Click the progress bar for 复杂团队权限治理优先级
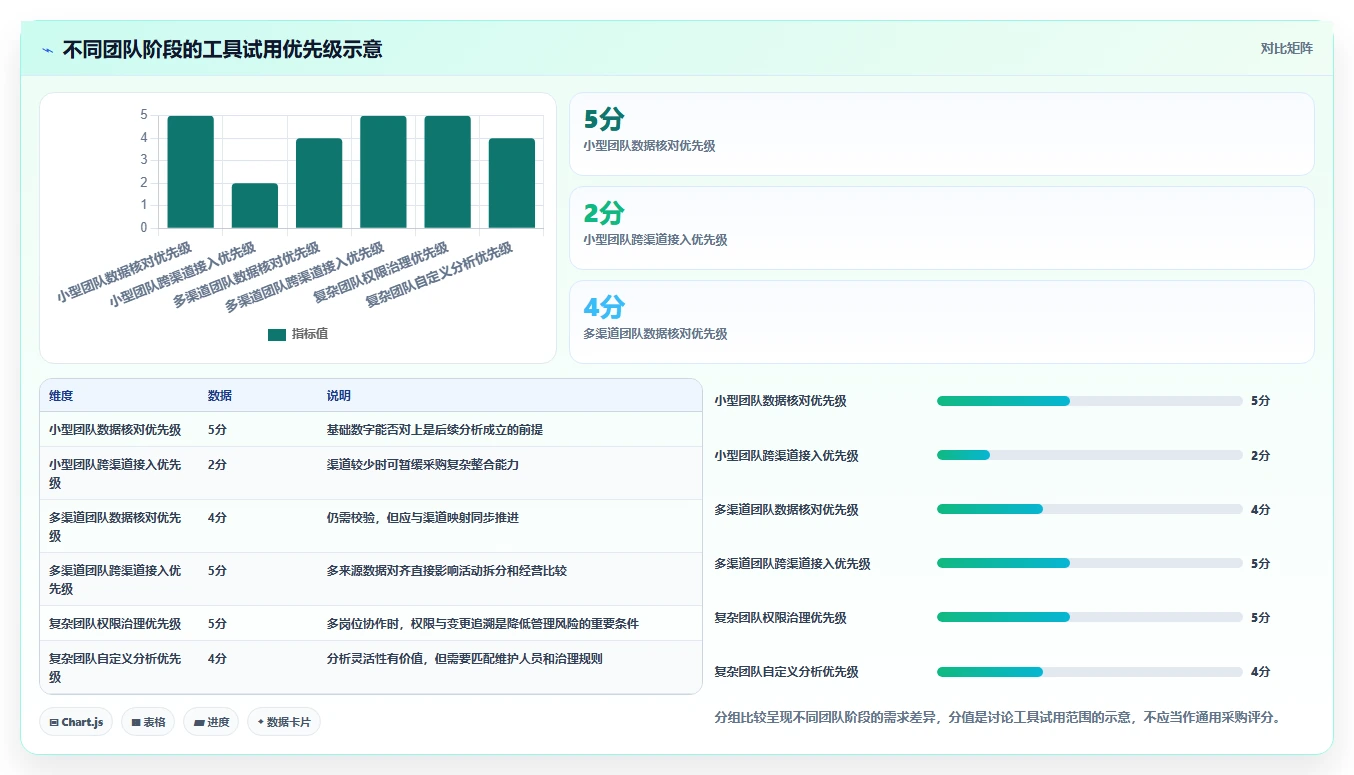The height and width of the screenshot is (775, 1354). point(1089,617)
